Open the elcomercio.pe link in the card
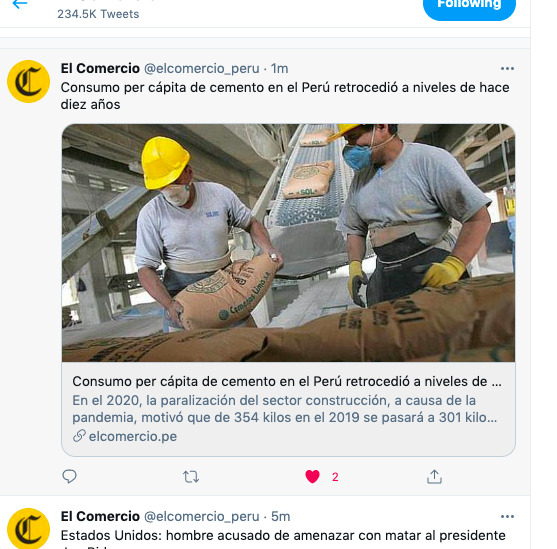This screenshot has height=549, width=557. (x=133, y=436)
